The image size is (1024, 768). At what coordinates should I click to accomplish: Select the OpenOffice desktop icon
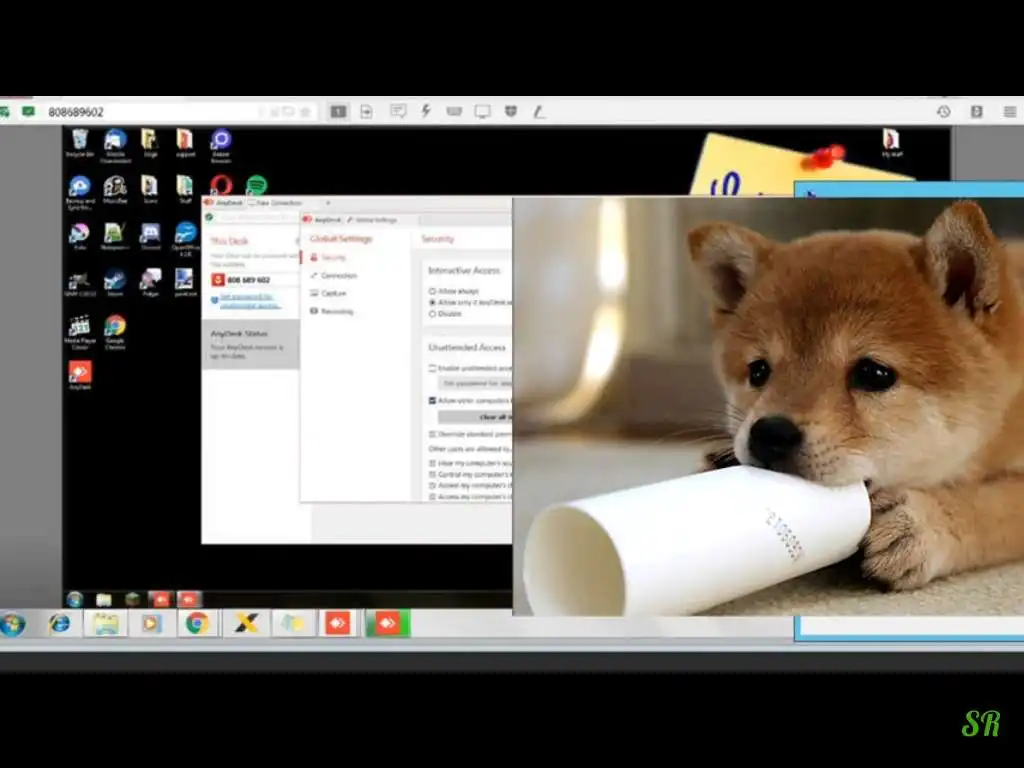185,238
